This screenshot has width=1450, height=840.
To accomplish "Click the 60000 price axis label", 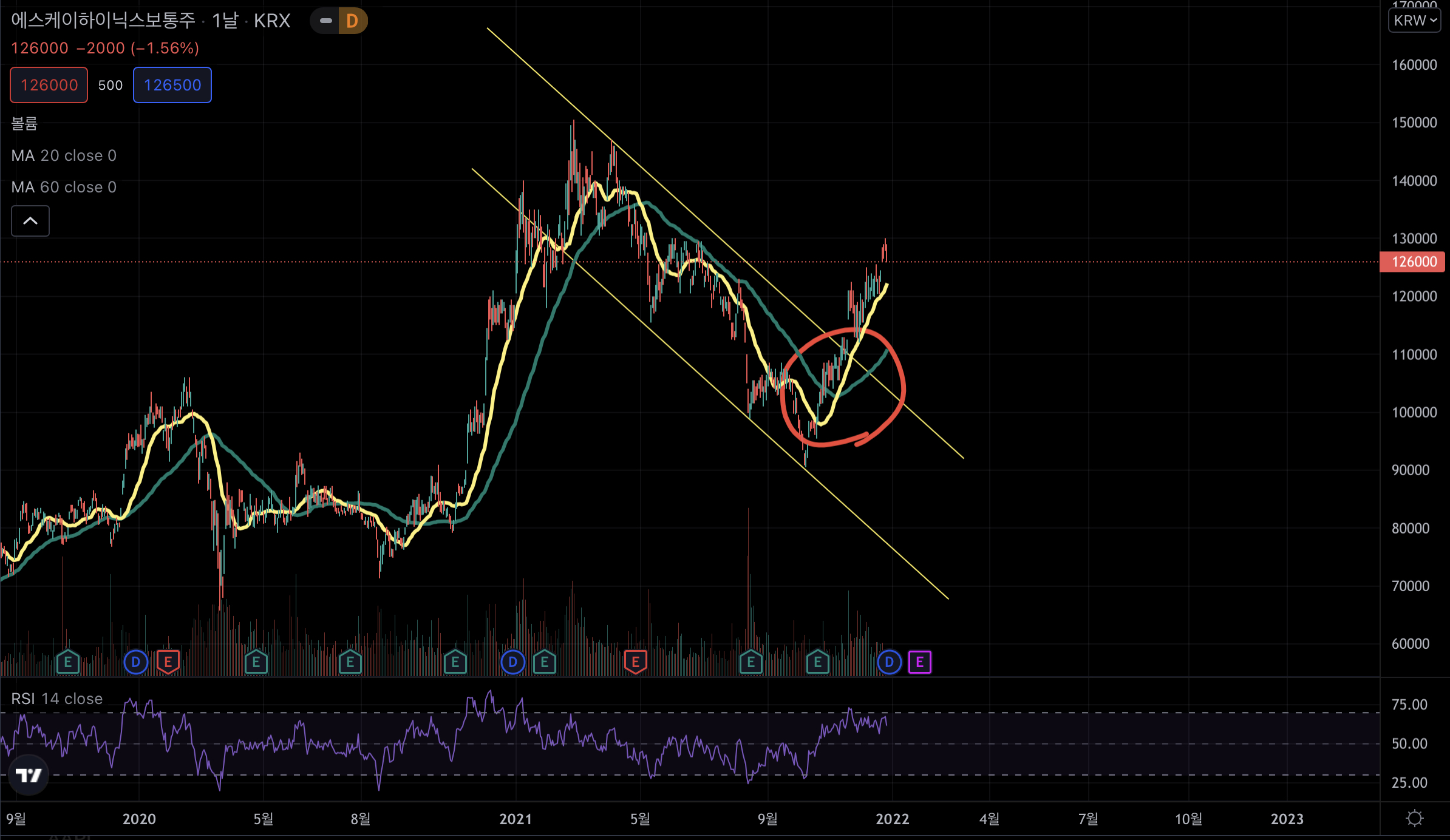I will (x=1411, y=643).
